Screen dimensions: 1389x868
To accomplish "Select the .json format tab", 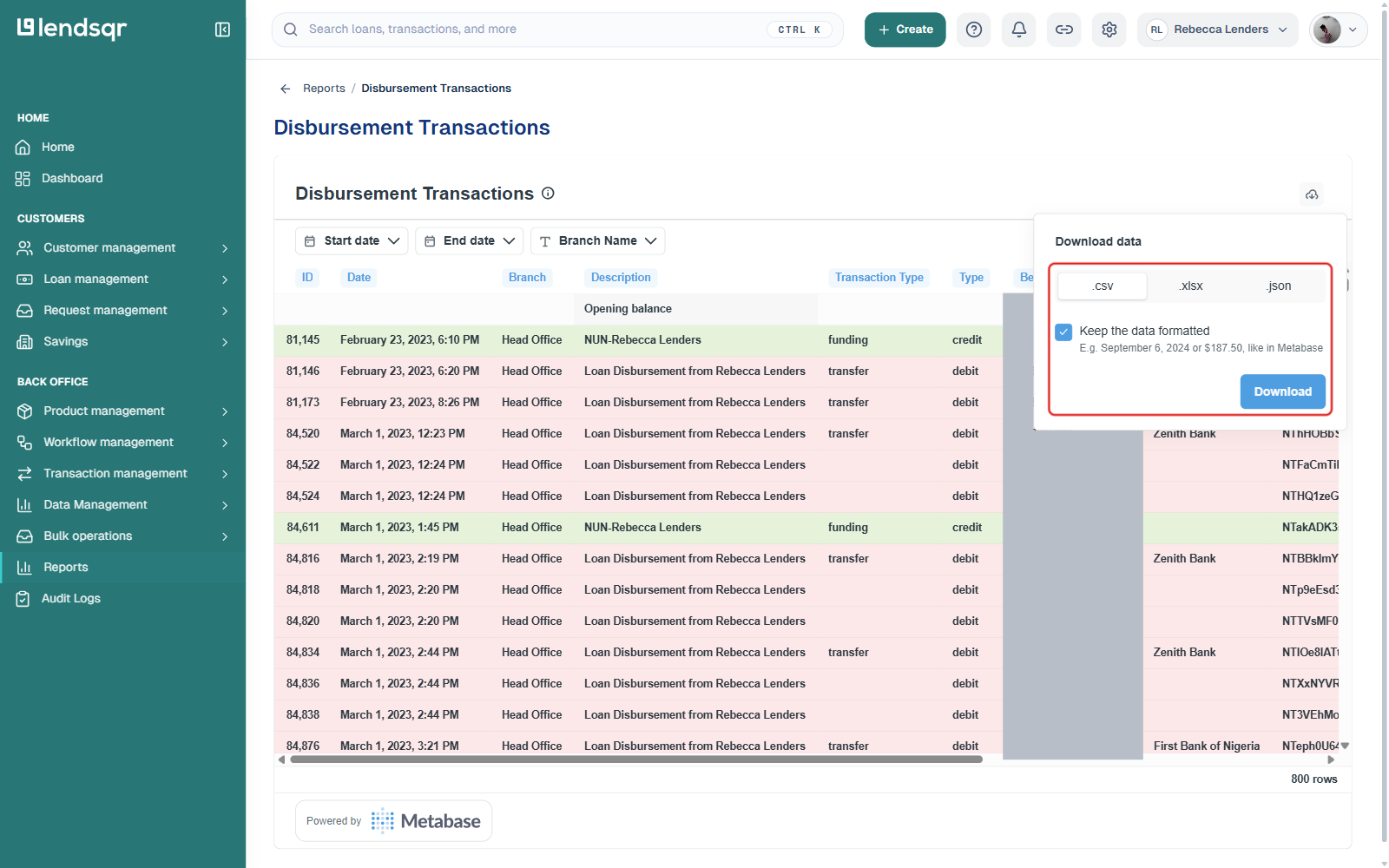I will pyautogui.click(x=1279, y=286).
